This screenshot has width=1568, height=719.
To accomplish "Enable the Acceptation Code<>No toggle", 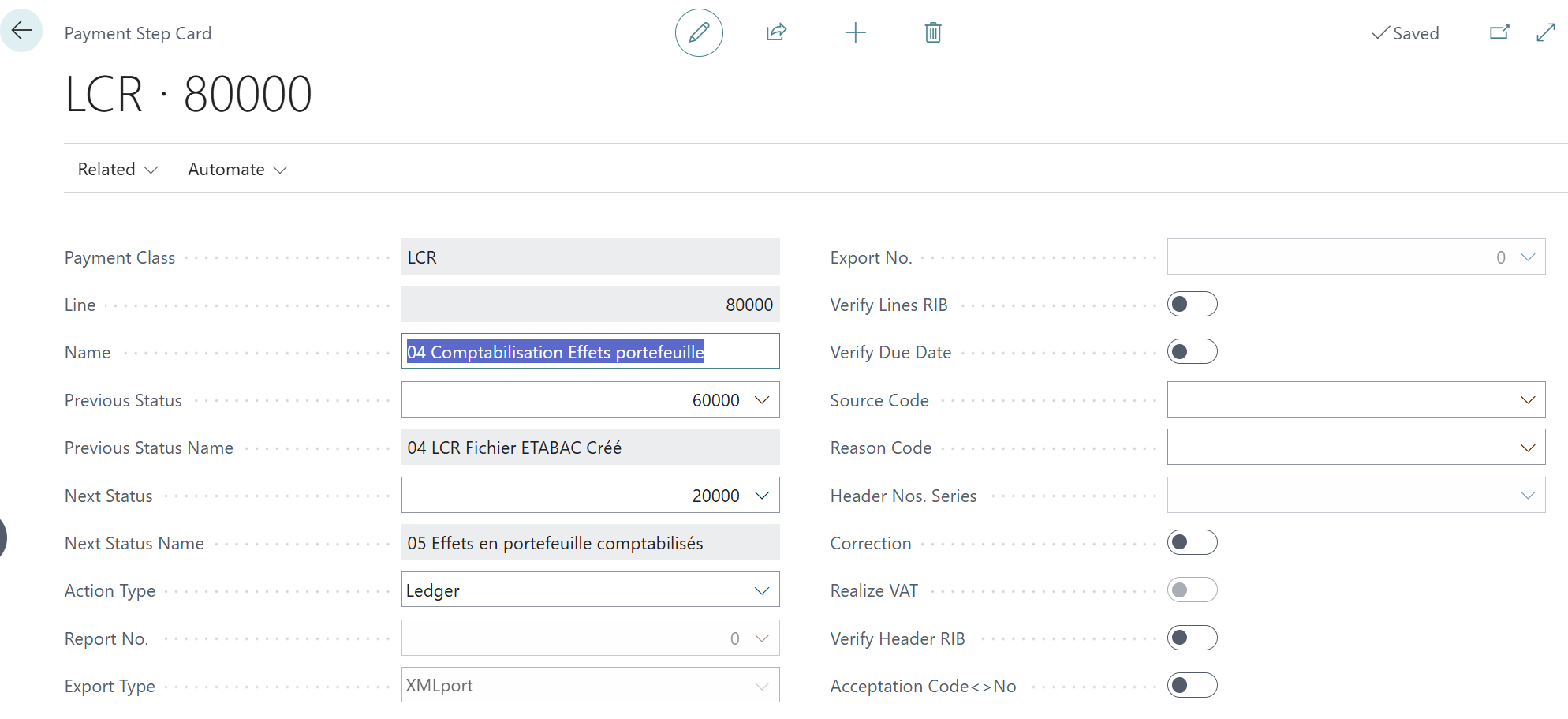I will click(1192, 685).
